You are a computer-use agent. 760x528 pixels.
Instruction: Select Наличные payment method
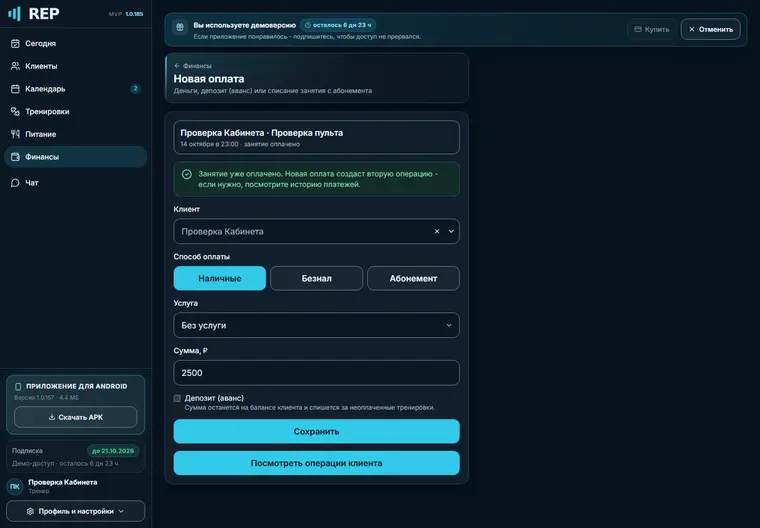point(220,278)
